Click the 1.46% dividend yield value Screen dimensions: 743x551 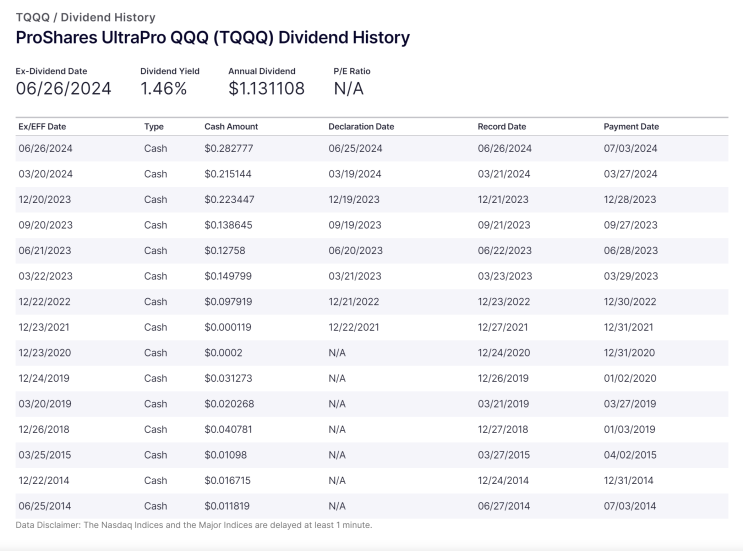tap(163, 89)
